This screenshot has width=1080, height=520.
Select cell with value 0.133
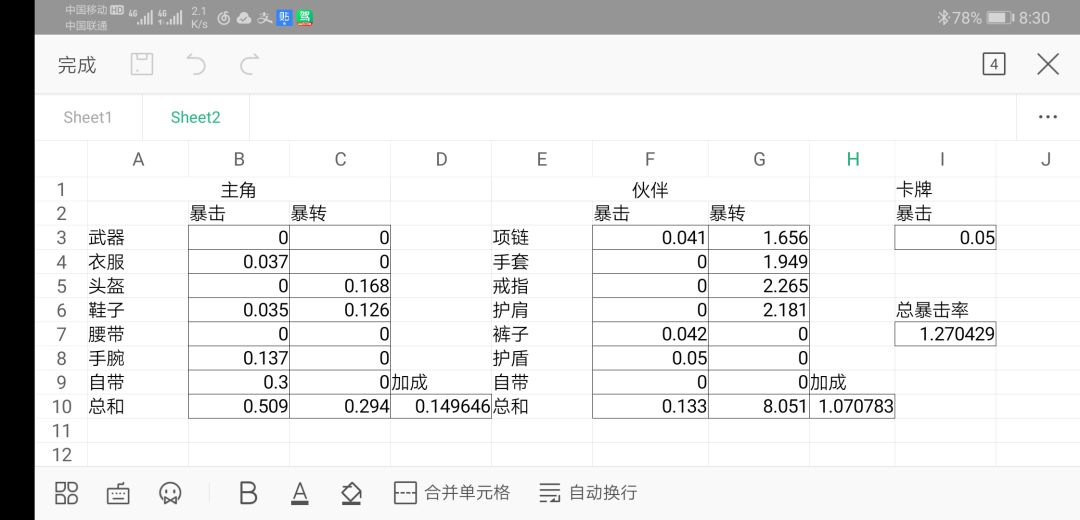[x=650, y=406]
